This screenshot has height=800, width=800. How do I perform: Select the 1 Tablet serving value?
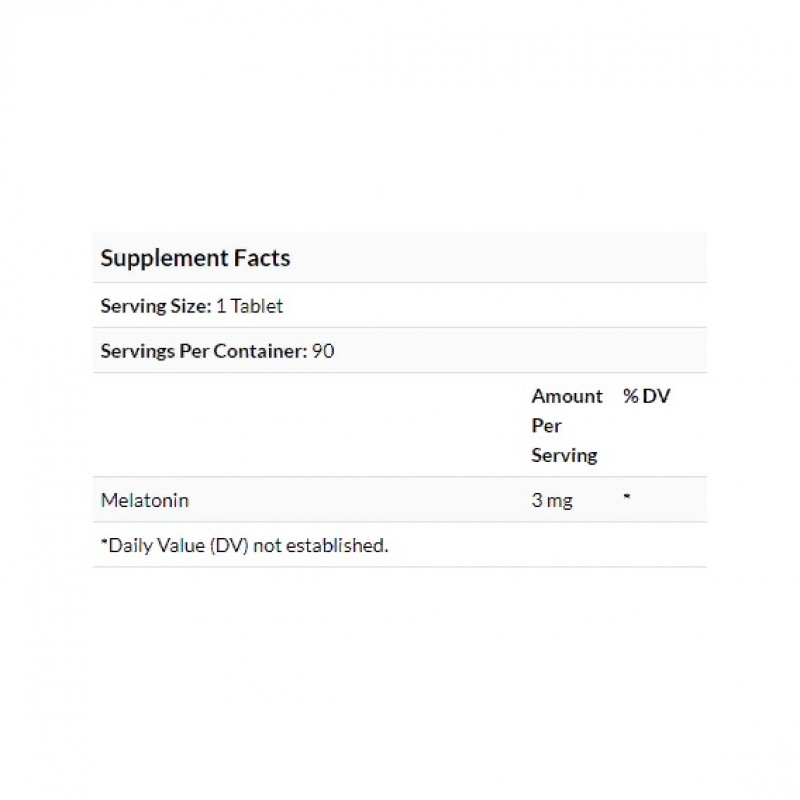point(250,306)
